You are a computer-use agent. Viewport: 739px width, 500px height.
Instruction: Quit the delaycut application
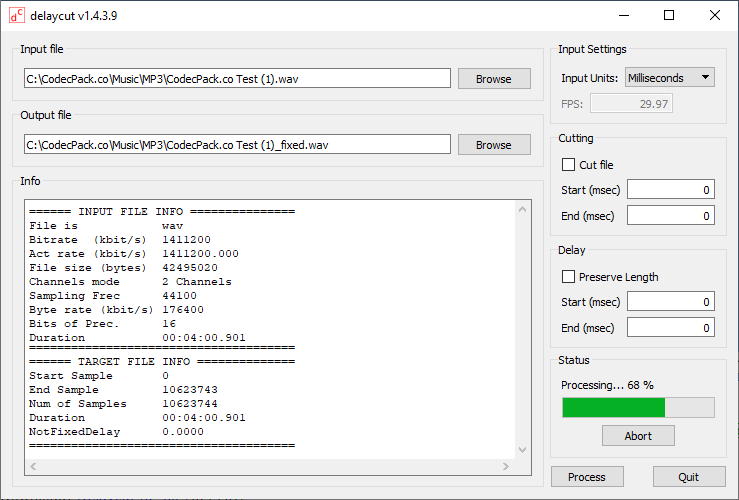(x=689, y=477)
